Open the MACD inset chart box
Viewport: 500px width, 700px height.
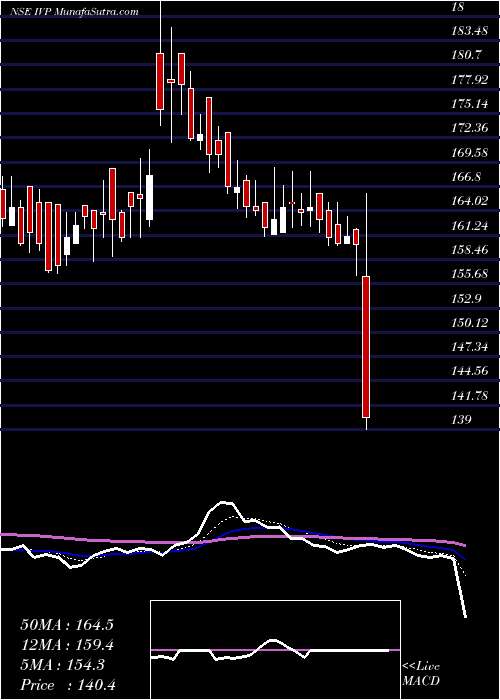275,650
